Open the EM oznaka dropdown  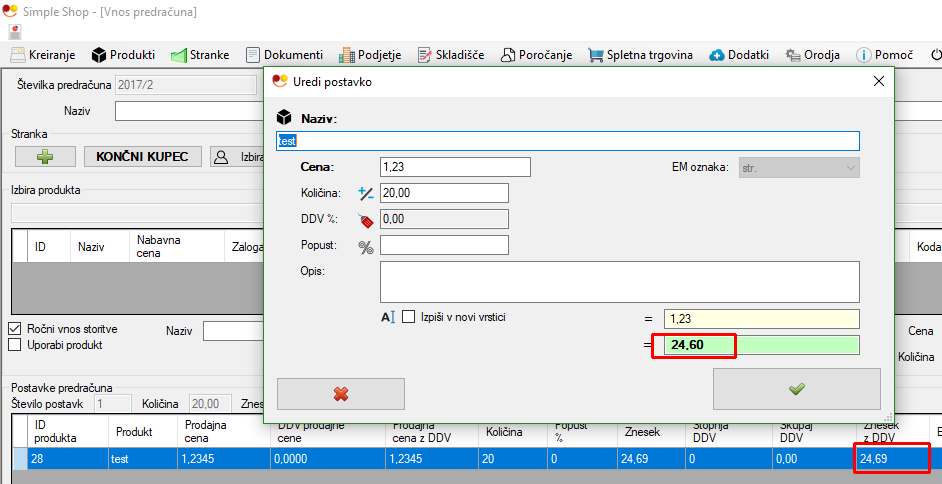pyautogui.click(x=799, y=167)
